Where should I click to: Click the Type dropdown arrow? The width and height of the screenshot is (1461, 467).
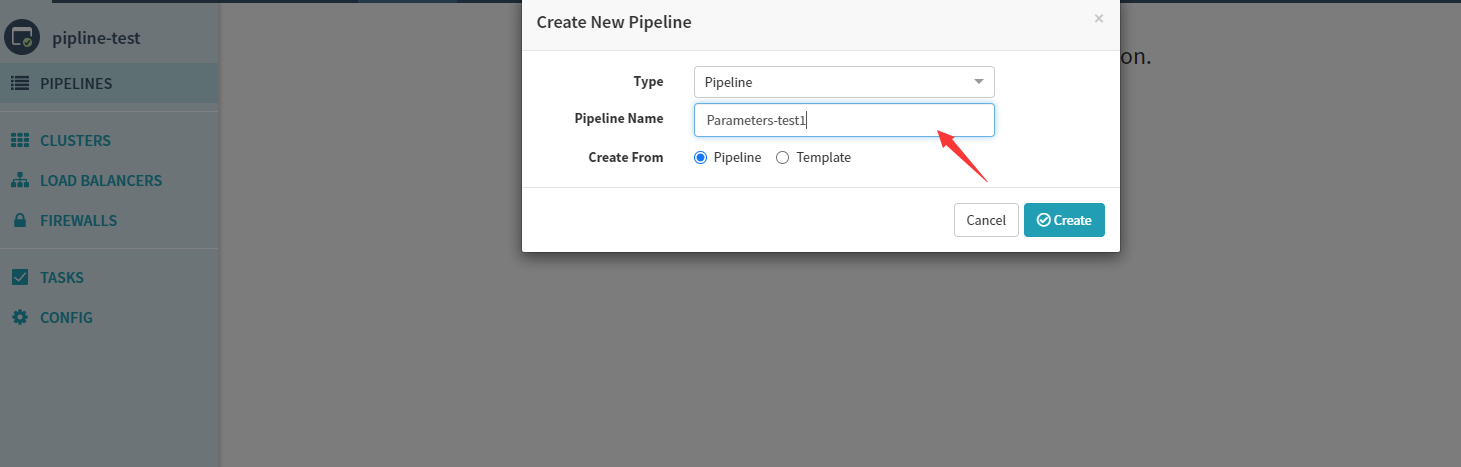(x=978, y=82)
